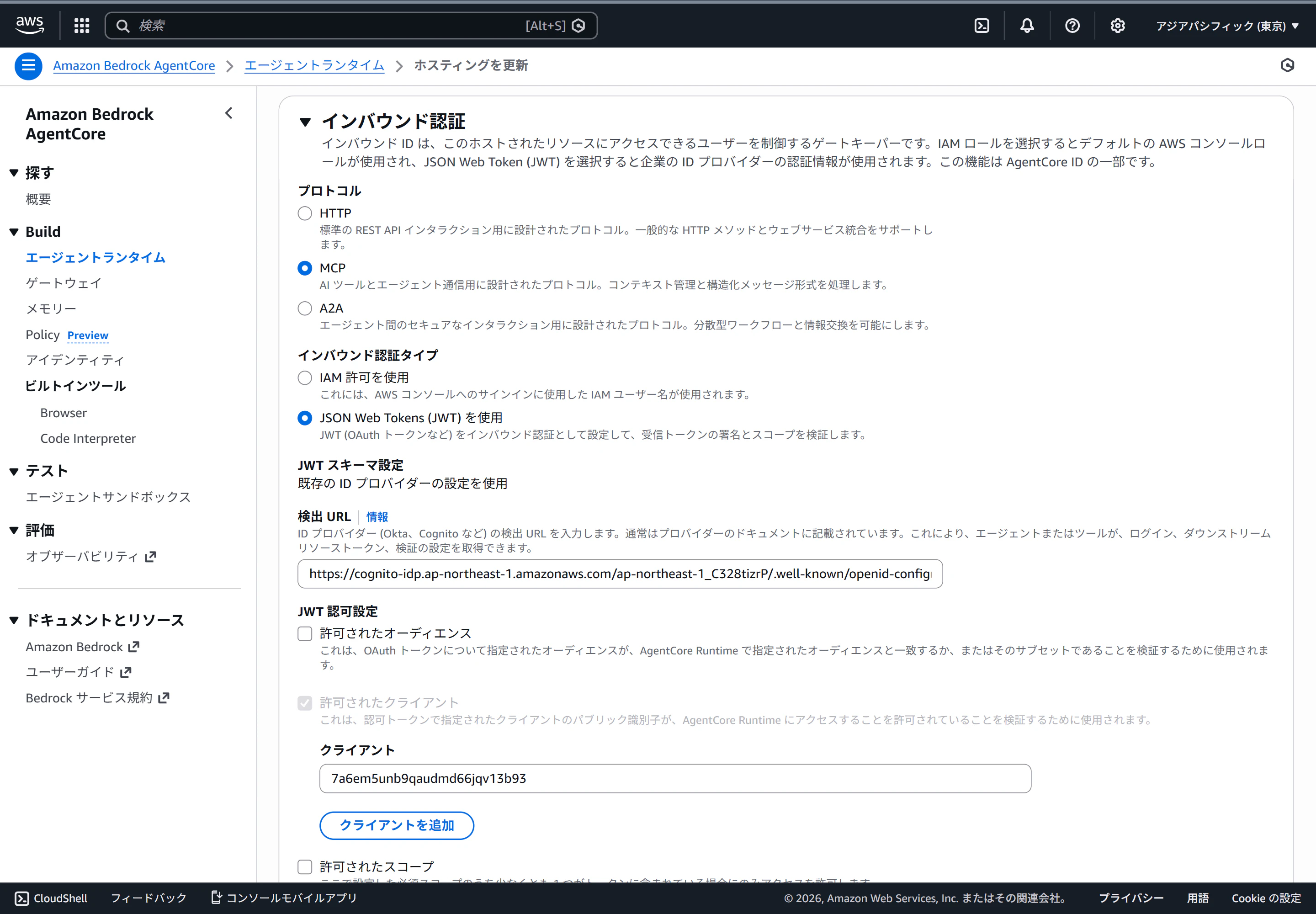Open メモリー in the sidebar

pos(51,308)
